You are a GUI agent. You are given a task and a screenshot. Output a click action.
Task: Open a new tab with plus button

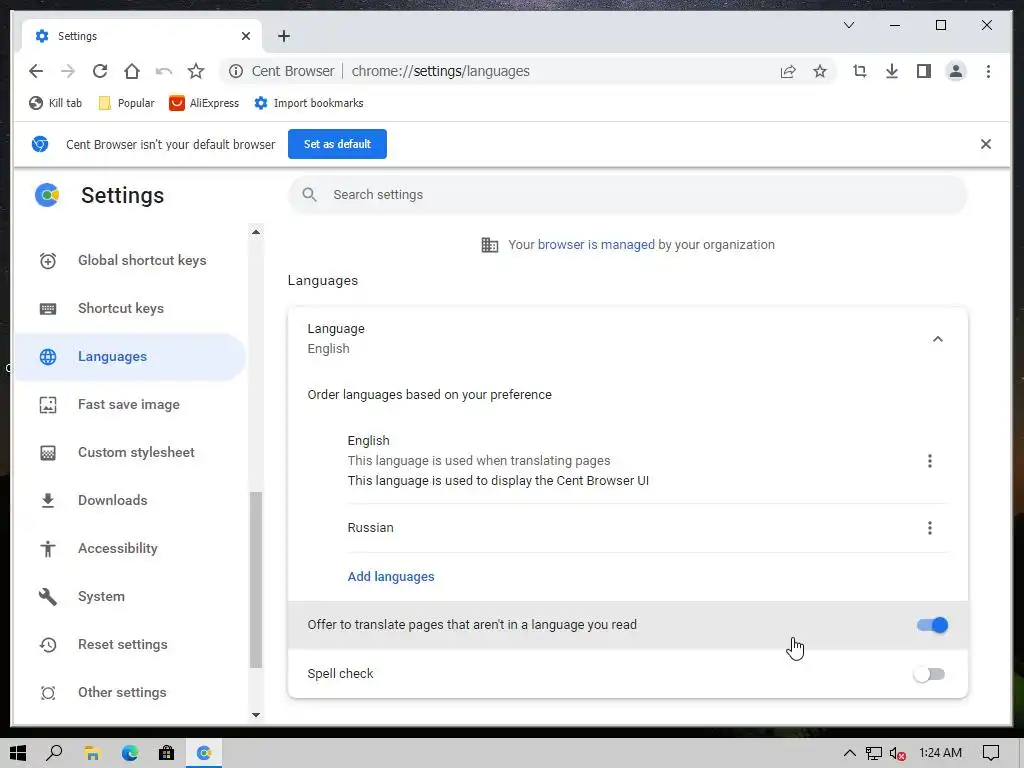coord(284,36)
